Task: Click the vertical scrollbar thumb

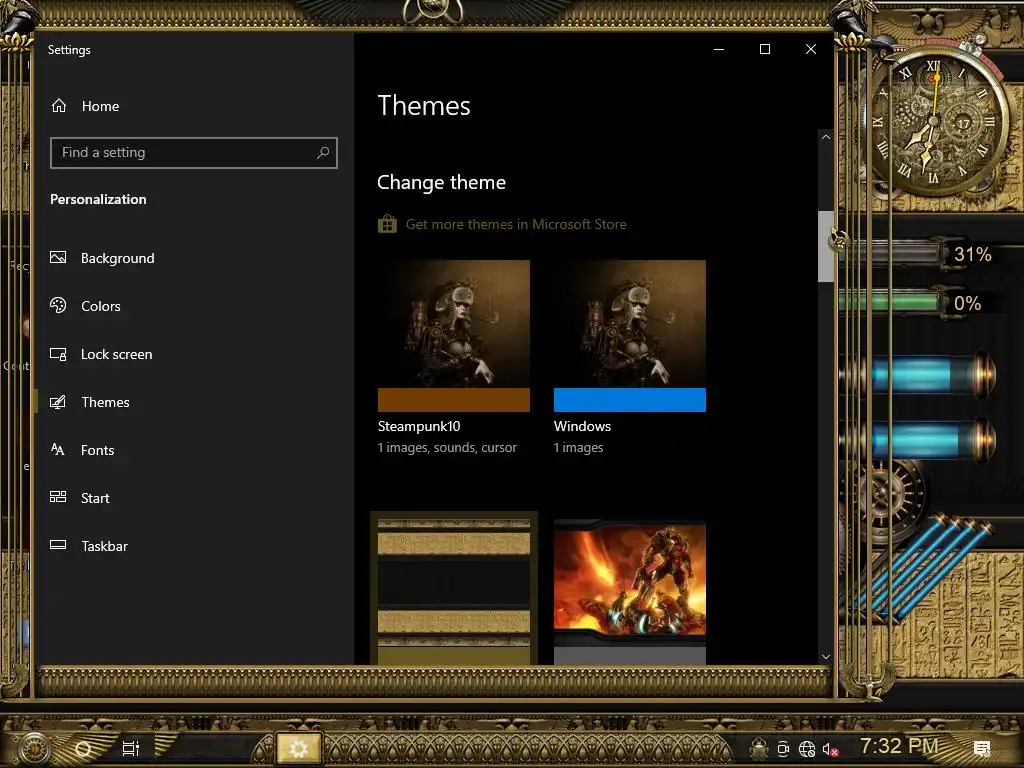Action: (x=825, y=246)
